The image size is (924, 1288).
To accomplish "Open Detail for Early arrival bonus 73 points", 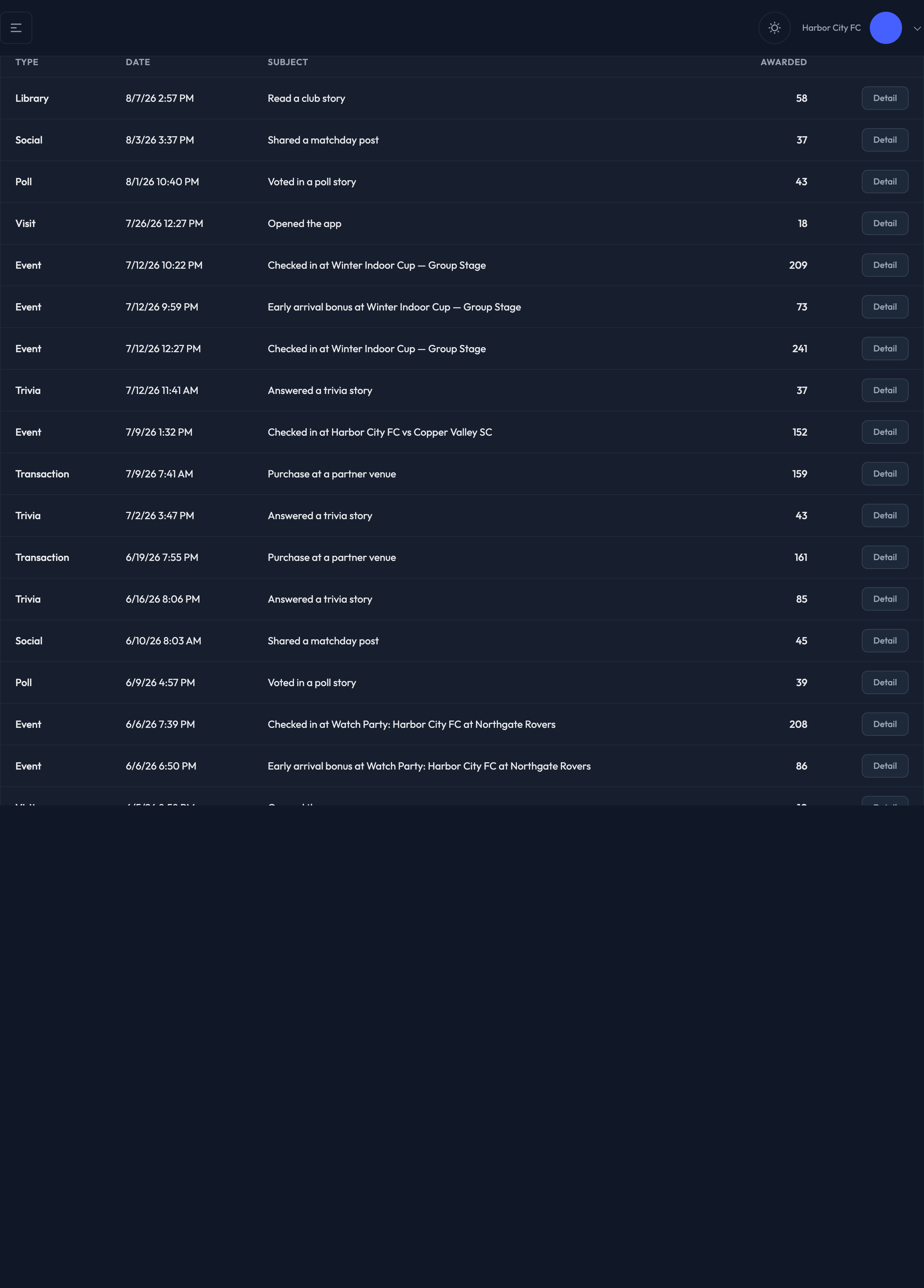I will point(884,307).
